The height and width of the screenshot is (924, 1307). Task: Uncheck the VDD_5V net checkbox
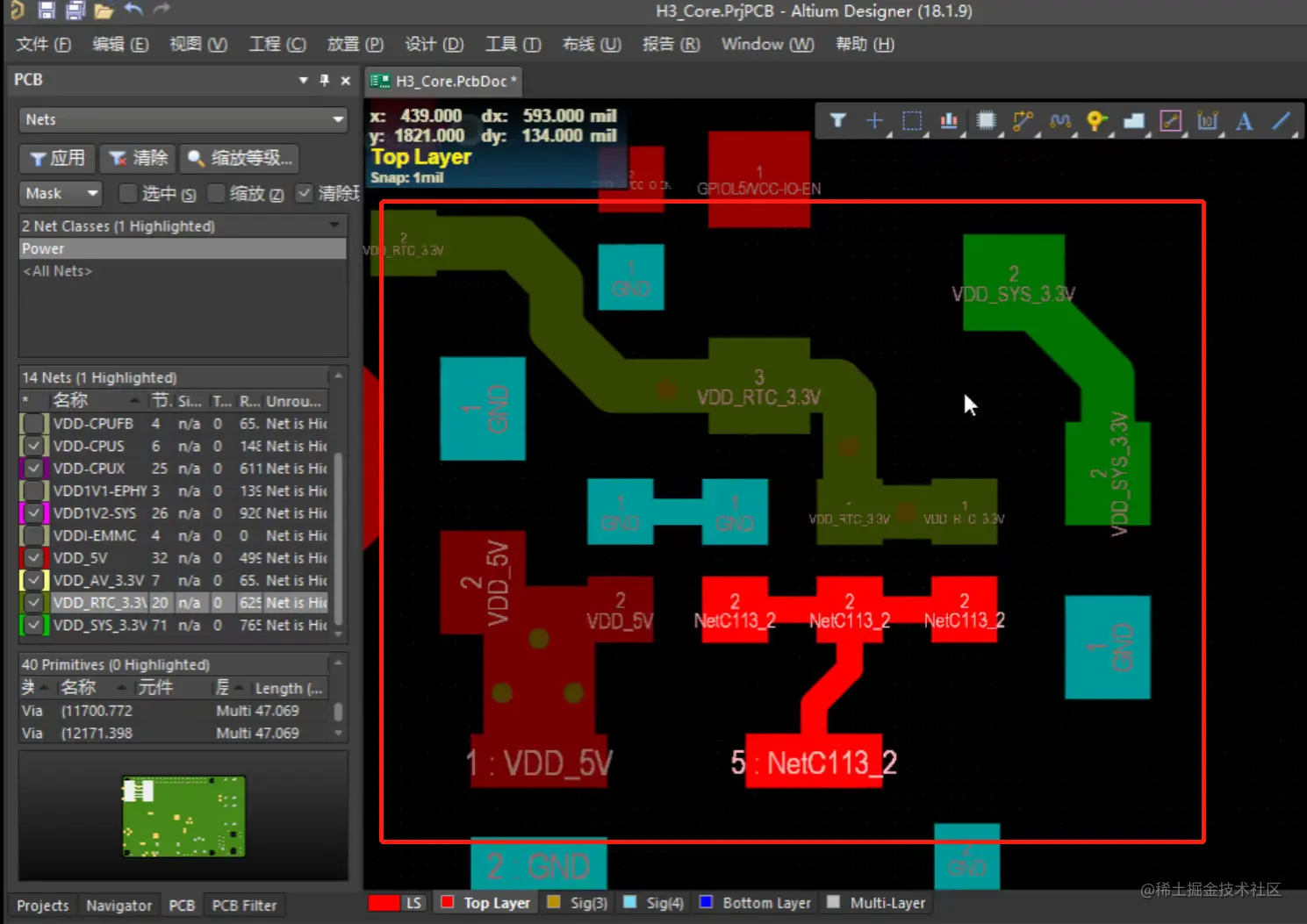(33, 558)
